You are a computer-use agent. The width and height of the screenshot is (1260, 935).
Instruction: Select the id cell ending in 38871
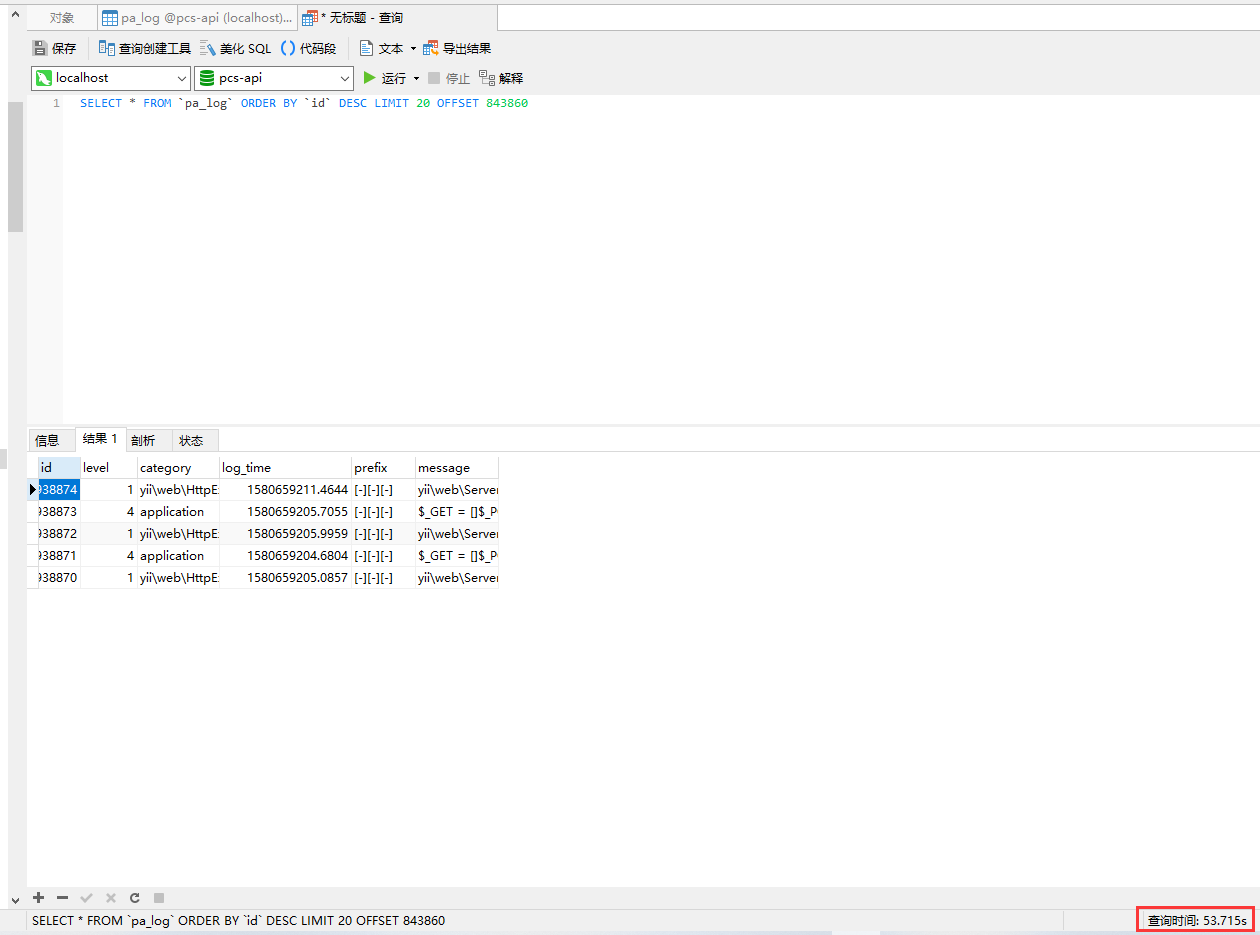pos(59,556)
